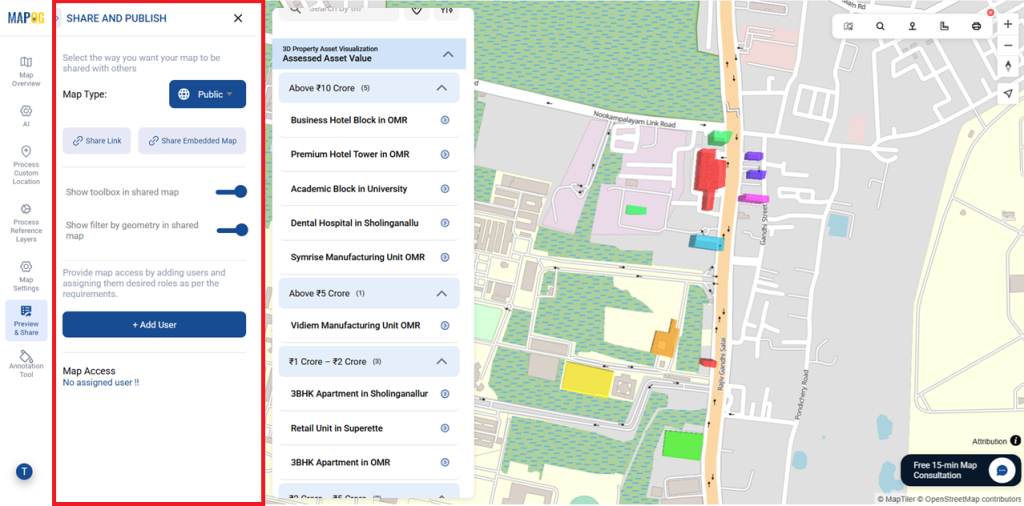Click the favorites heart-pin icon beside search
Screen dimensions: 1024x506
click(417, 10)
